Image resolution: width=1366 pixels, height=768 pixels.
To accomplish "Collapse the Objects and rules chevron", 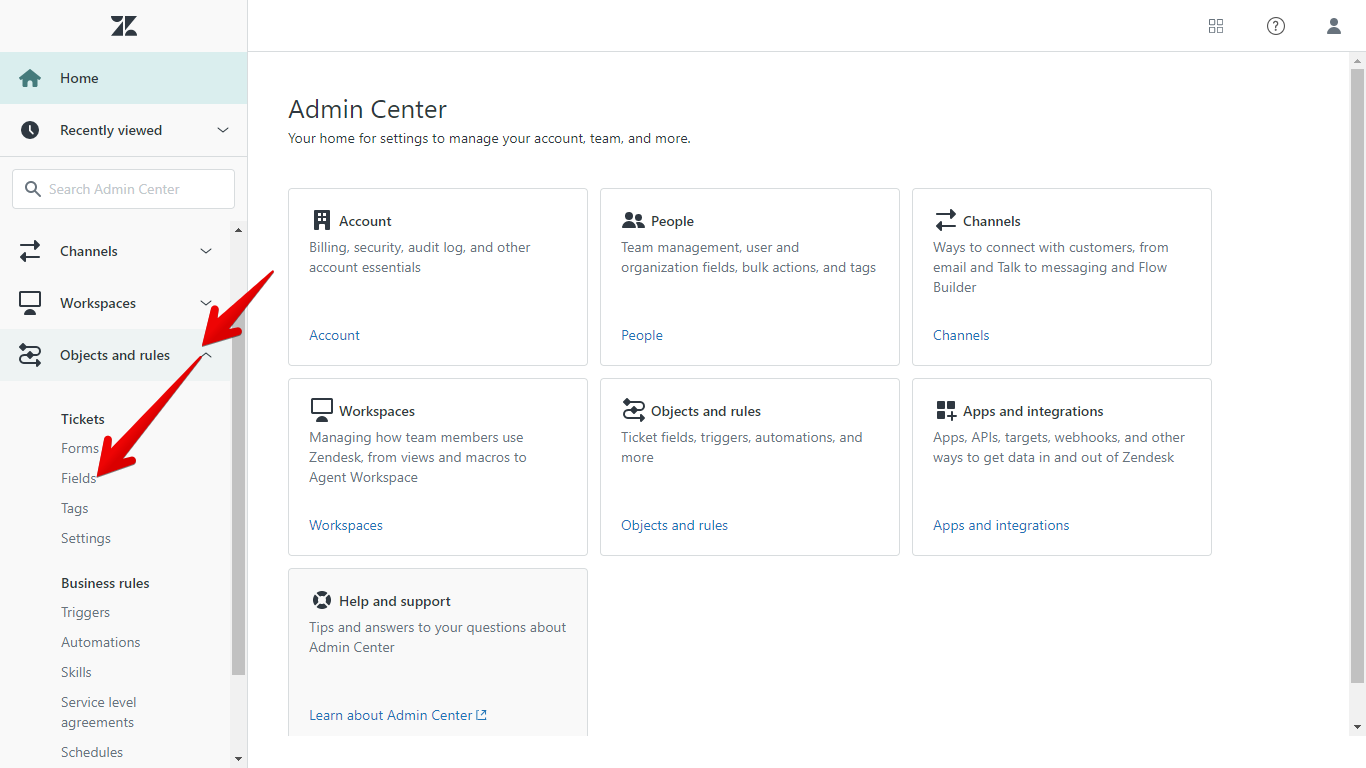I will click(206, 355).
